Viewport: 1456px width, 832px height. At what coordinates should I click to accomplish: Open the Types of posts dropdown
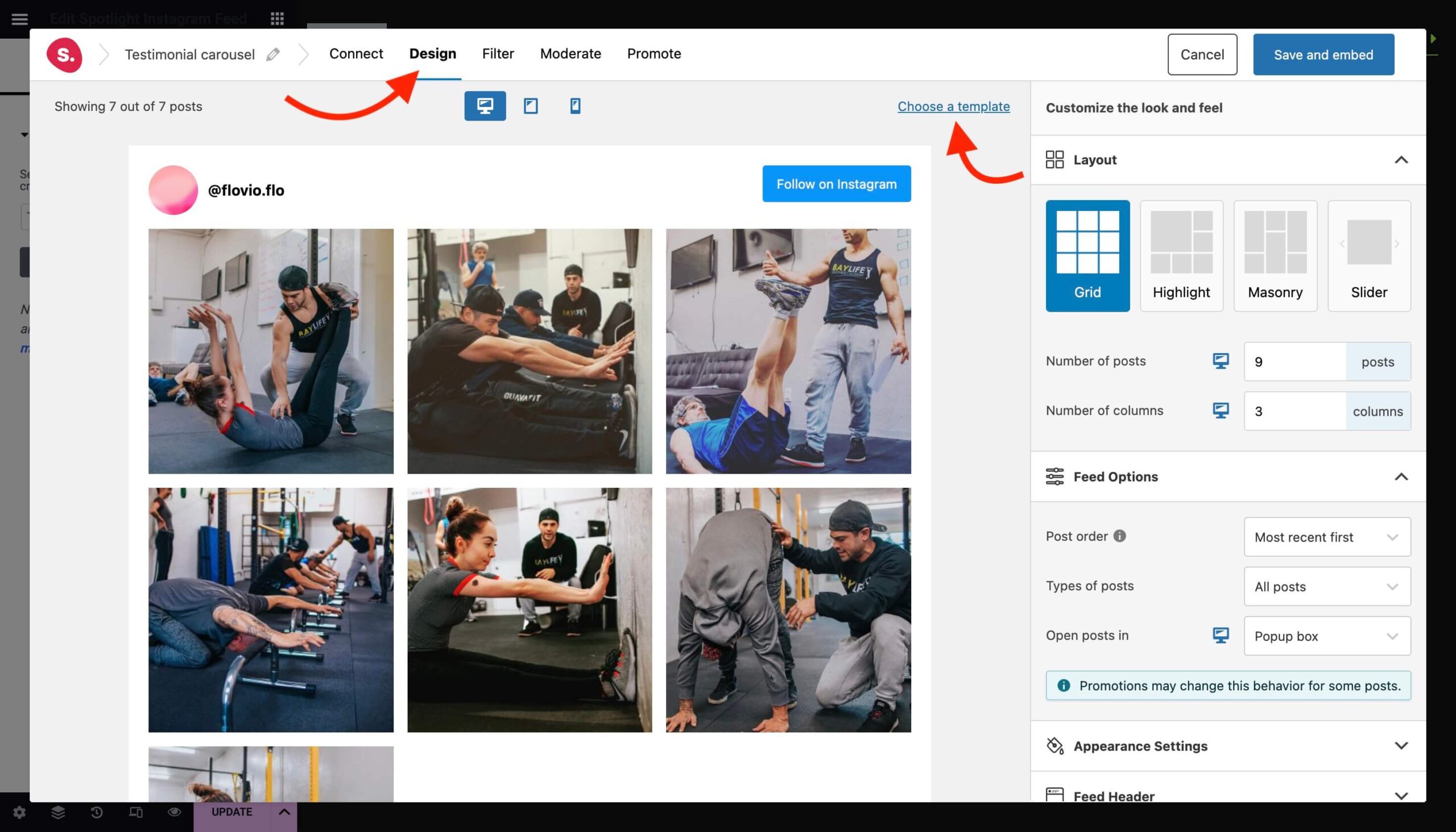(1327, 586)
